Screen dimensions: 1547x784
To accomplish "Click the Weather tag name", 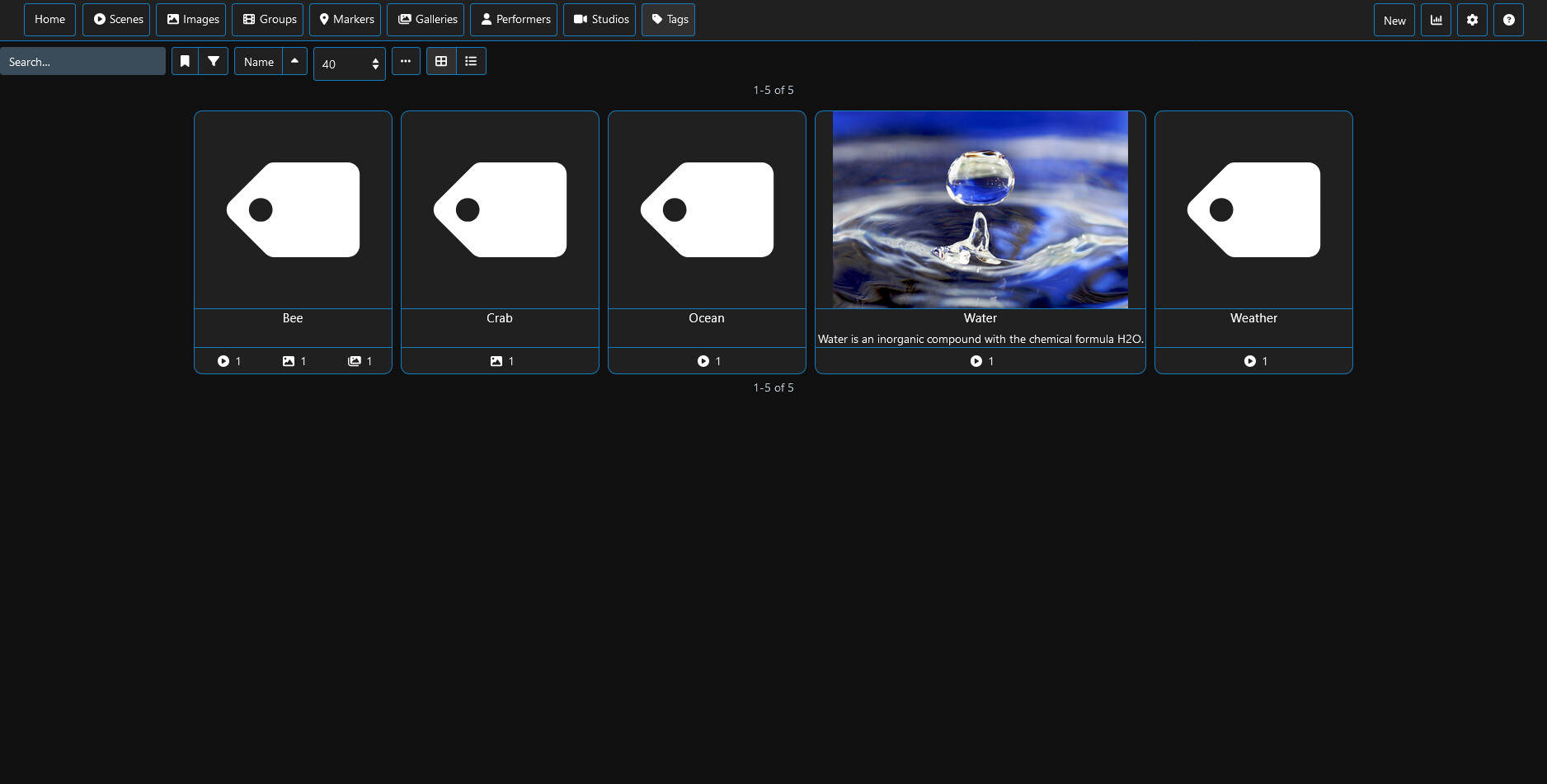I will 1253,318.
